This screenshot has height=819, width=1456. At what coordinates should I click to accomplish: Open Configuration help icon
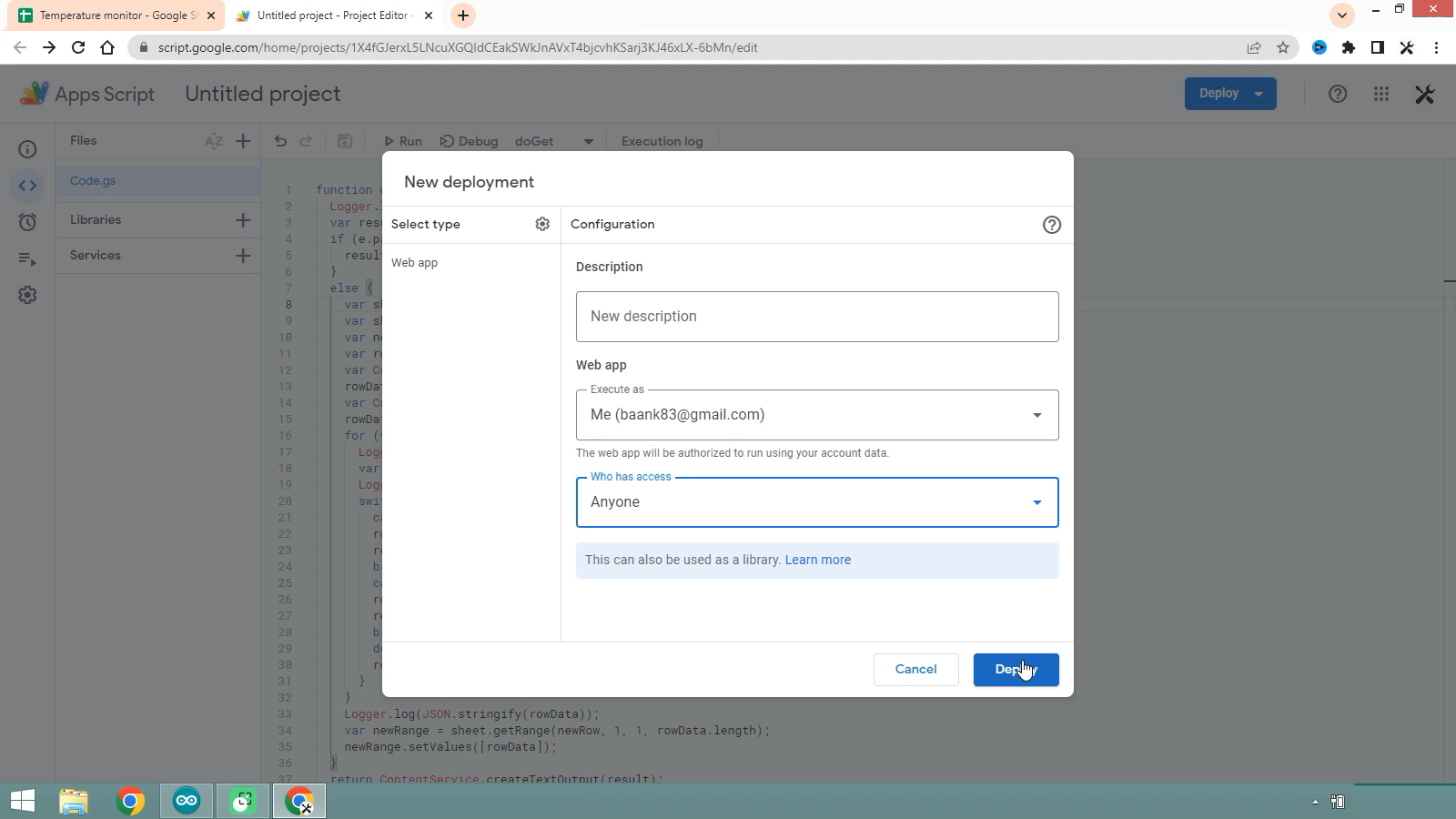click(x=1052, y=225)
